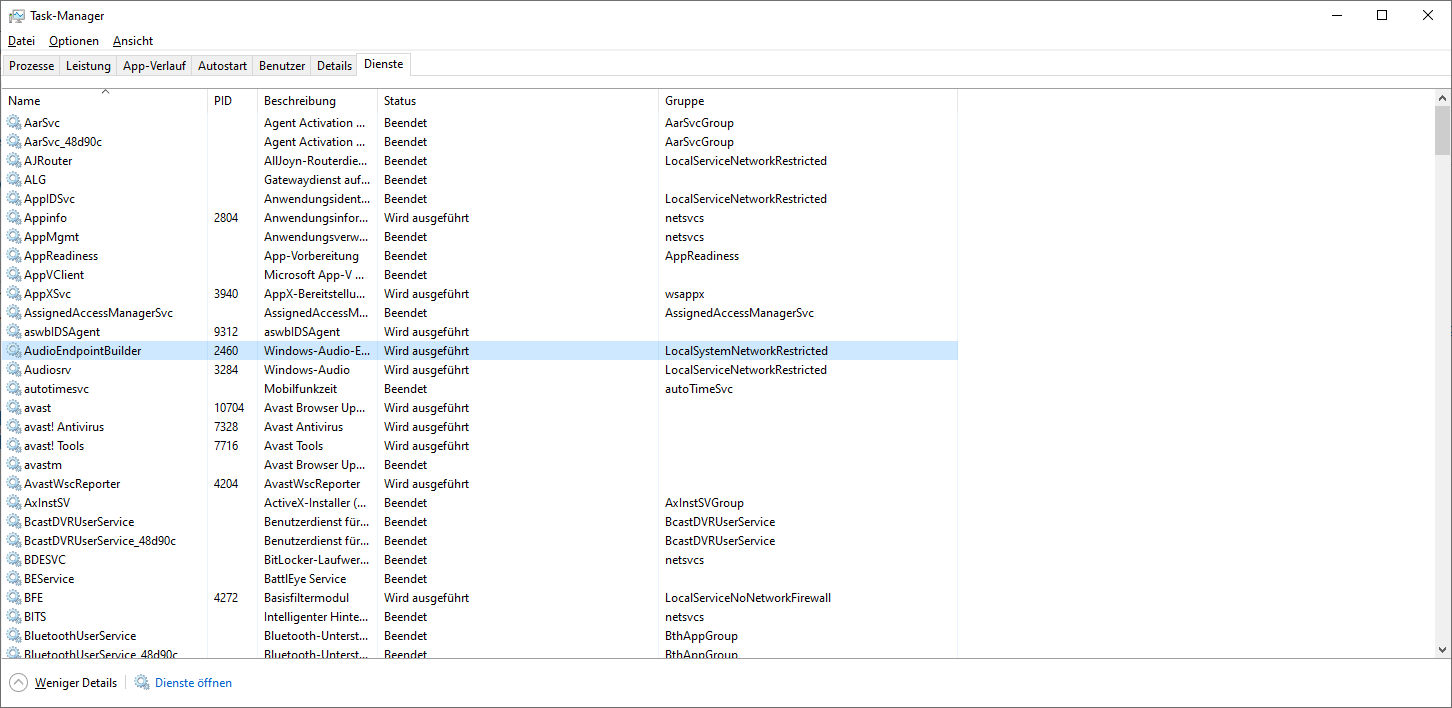Image resolution: width=1452 pixels, height=708 pixels.
Task: Click the wsappx group cell
Action: [x=685, y=294]
